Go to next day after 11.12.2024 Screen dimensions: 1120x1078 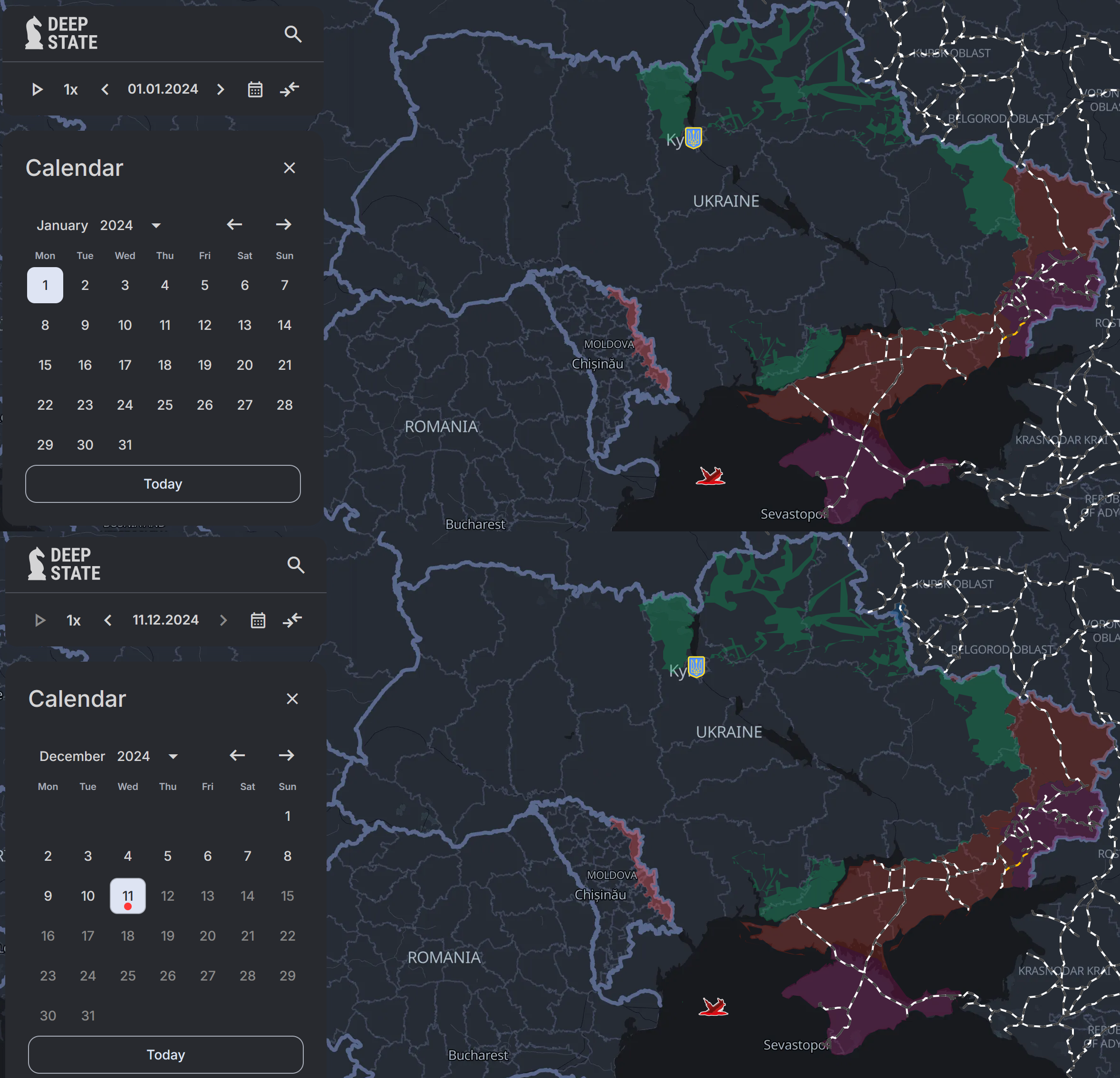point(223,620)
